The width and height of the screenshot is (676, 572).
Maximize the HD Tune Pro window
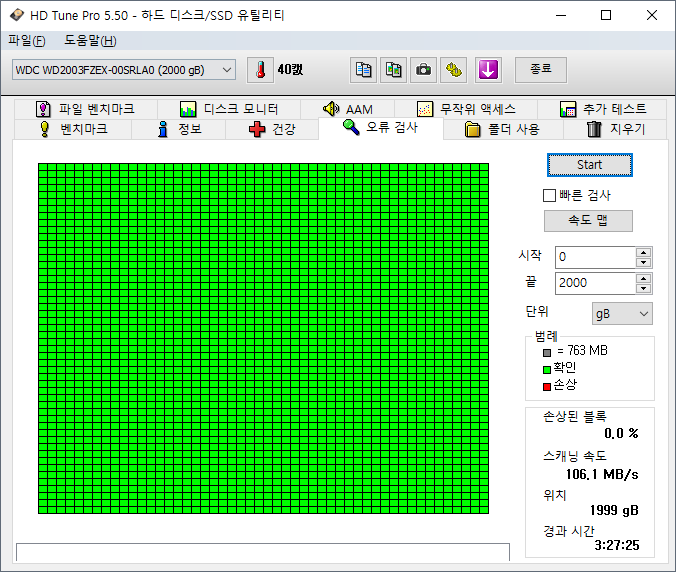pyautogui.click(x=606, y=16)
